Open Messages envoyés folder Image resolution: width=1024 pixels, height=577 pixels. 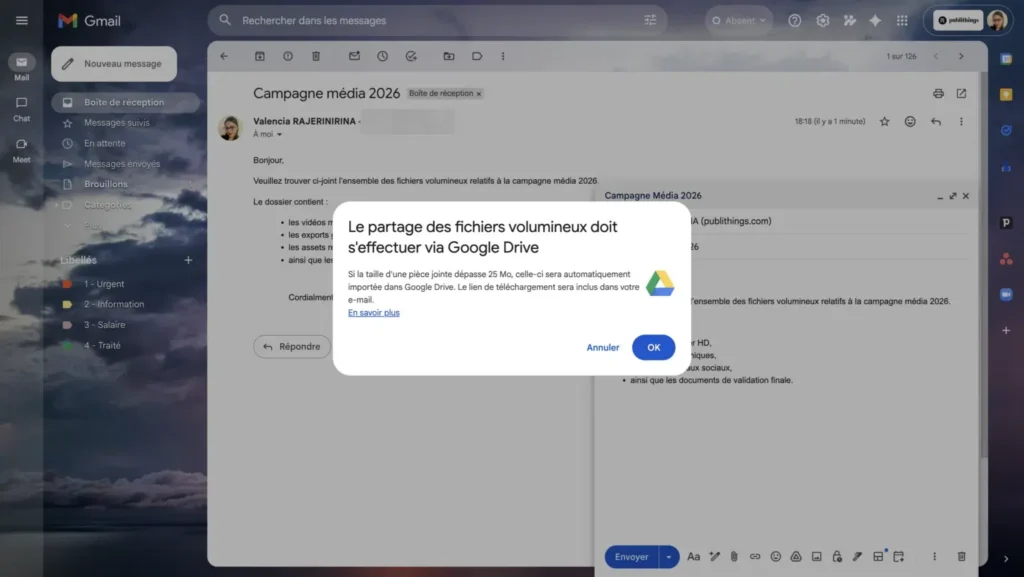click(x=124, y=164)
